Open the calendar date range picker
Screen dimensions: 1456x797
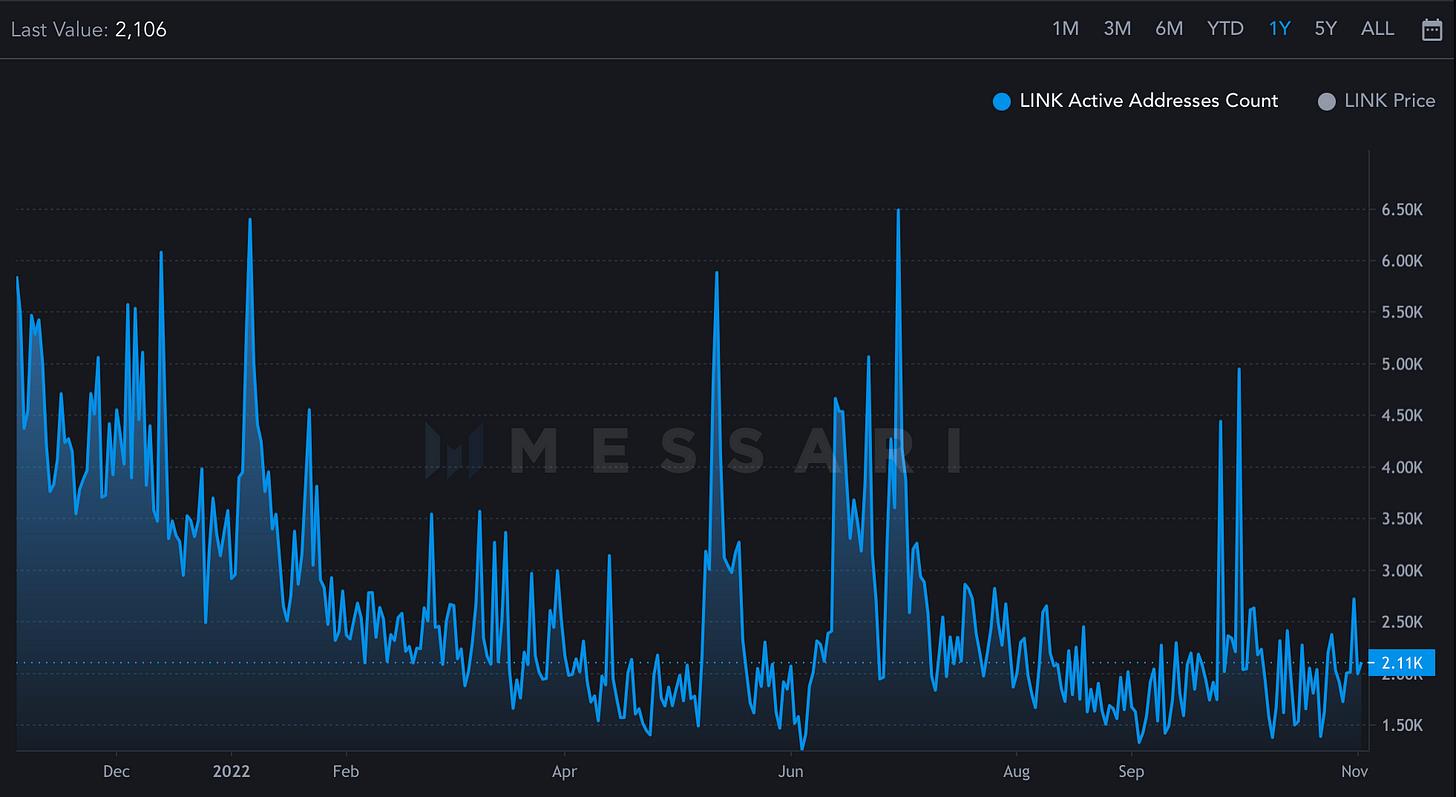point(1432,29)
